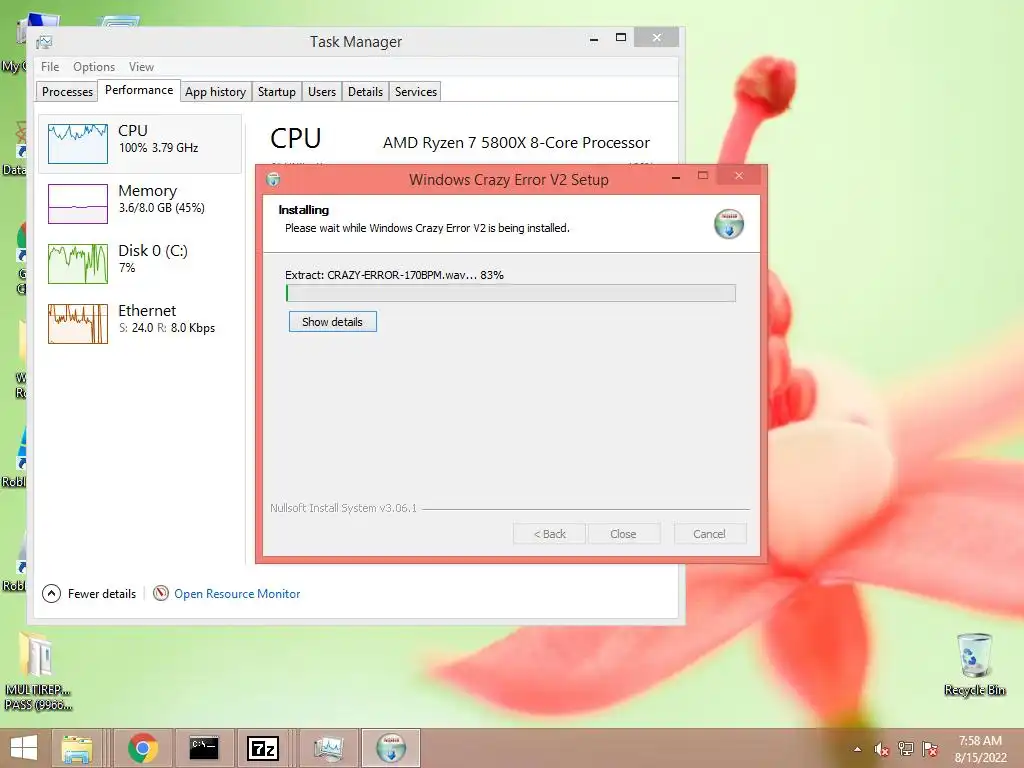Click Cancel in the Setup dialog
Image resolution: width=1024 pixels, height=768 pixels.
click(x=709, y=534)
